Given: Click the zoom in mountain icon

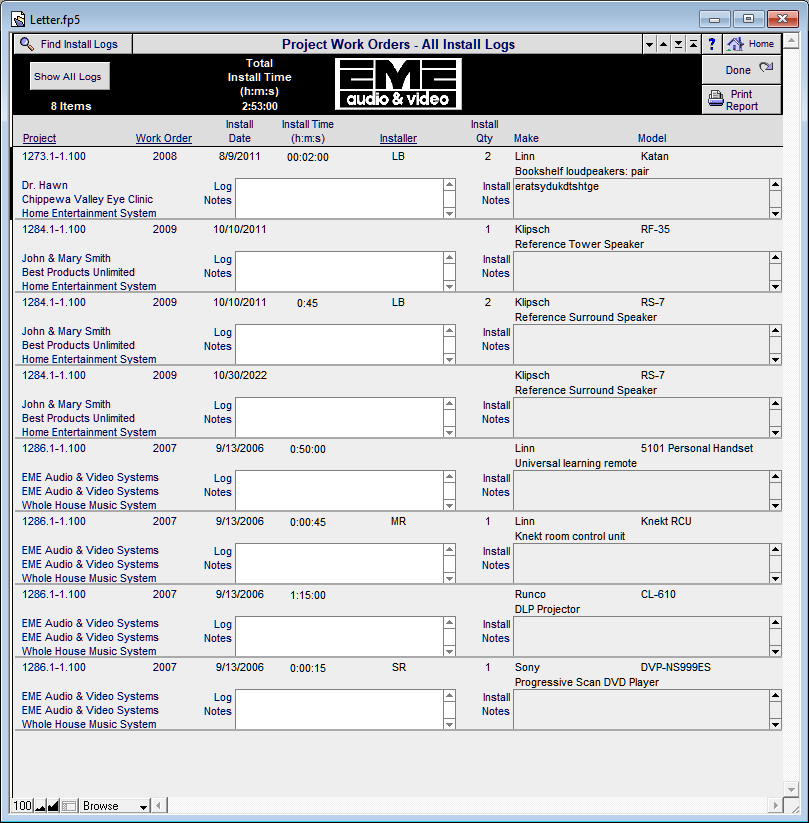Looking at the screenshot, I should coord(53,806).
